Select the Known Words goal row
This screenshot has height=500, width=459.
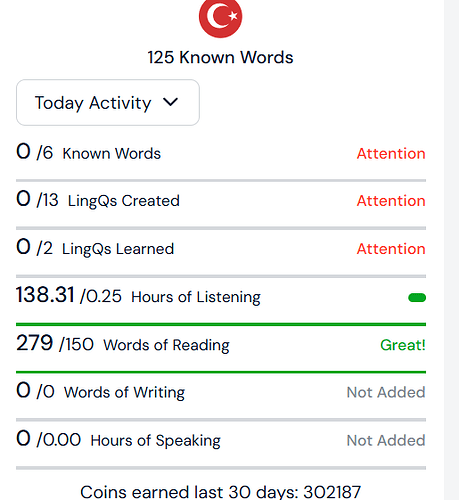[x=221, y=153]
